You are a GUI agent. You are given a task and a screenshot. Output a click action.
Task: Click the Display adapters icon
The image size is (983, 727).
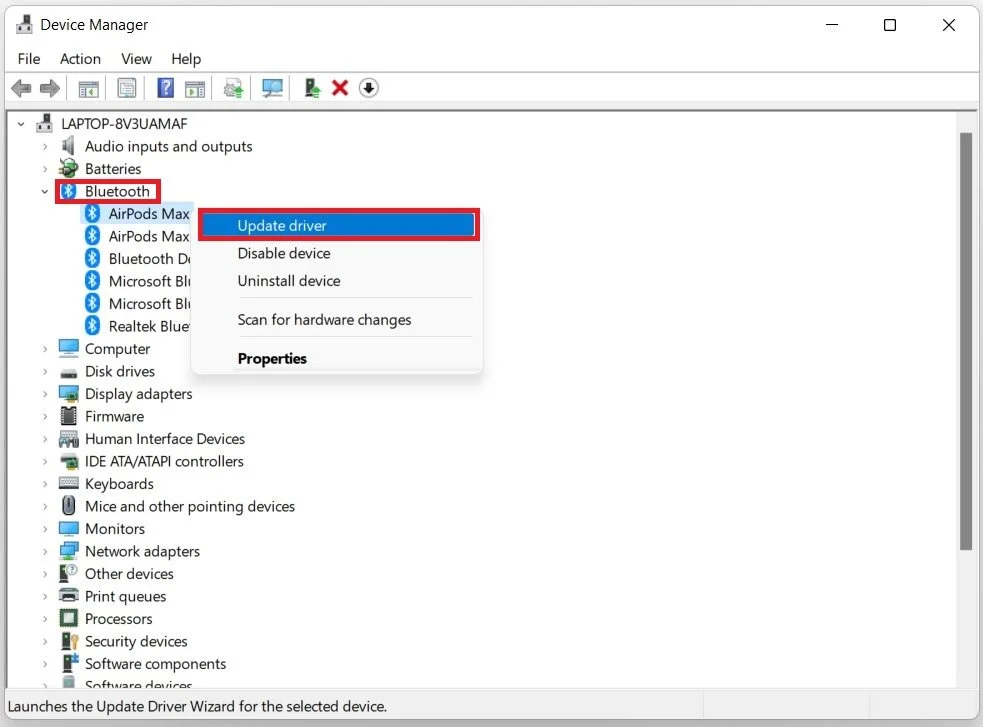68,394
